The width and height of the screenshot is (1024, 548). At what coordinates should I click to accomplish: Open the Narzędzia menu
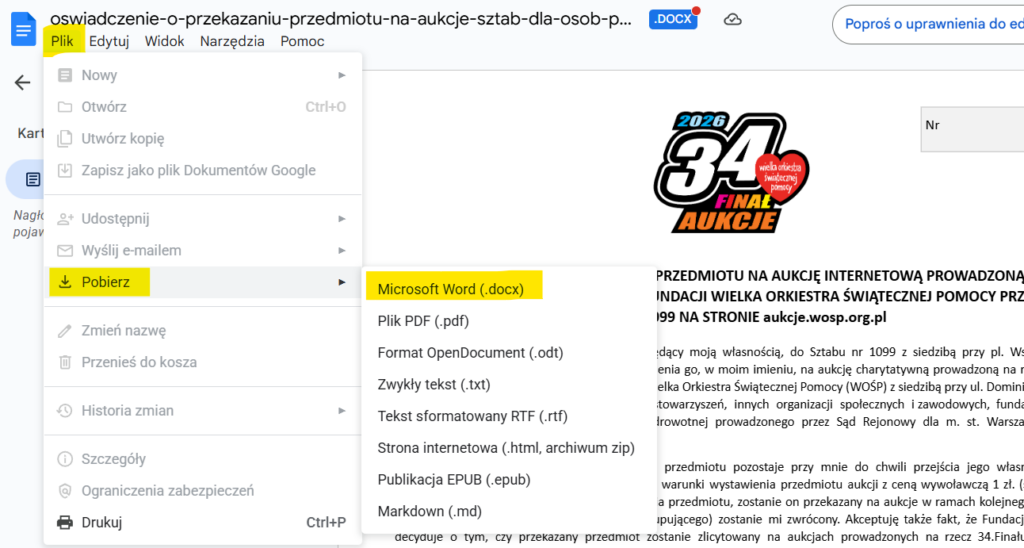(232, 41)
